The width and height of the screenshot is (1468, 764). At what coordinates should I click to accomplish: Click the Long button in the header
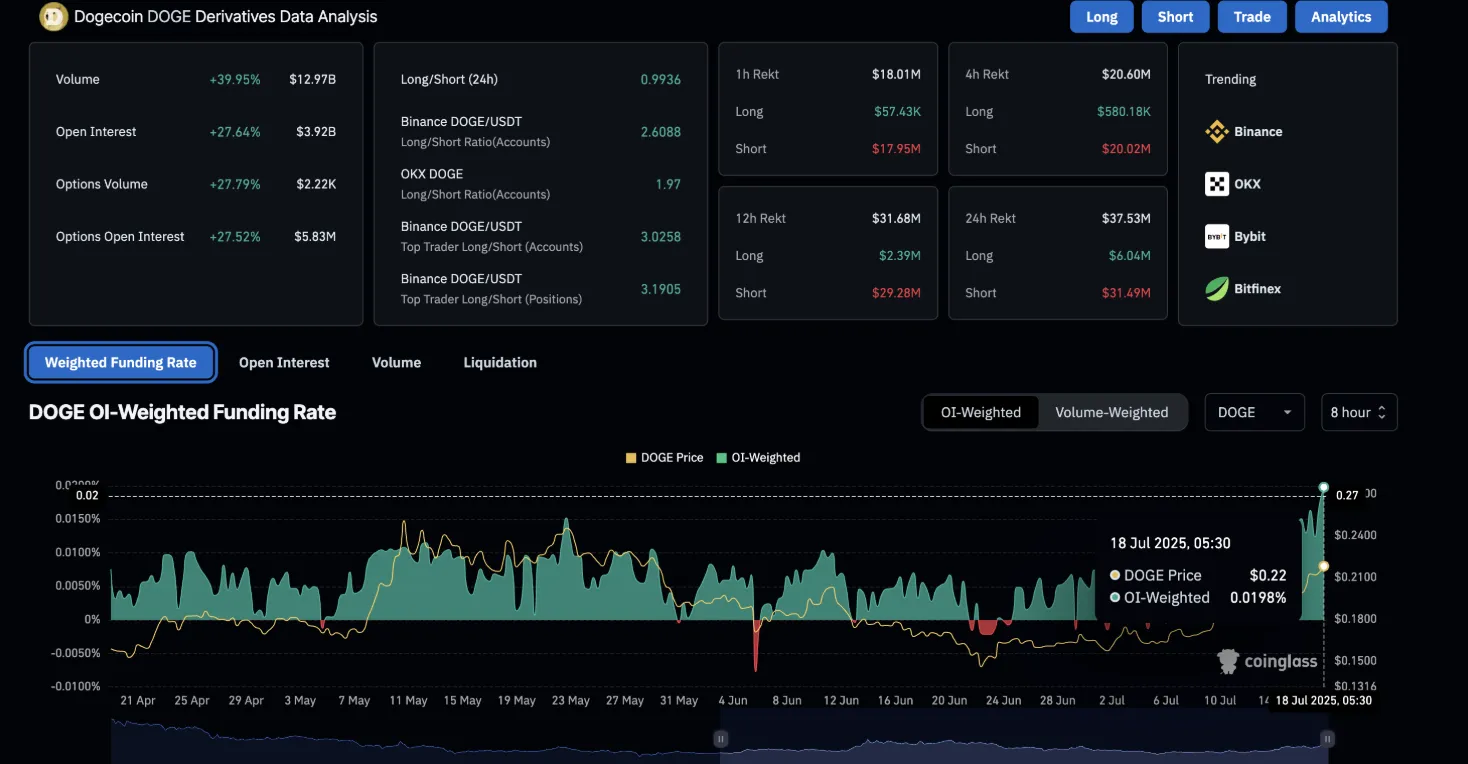pyautogui.click(x=1101, y=16)
